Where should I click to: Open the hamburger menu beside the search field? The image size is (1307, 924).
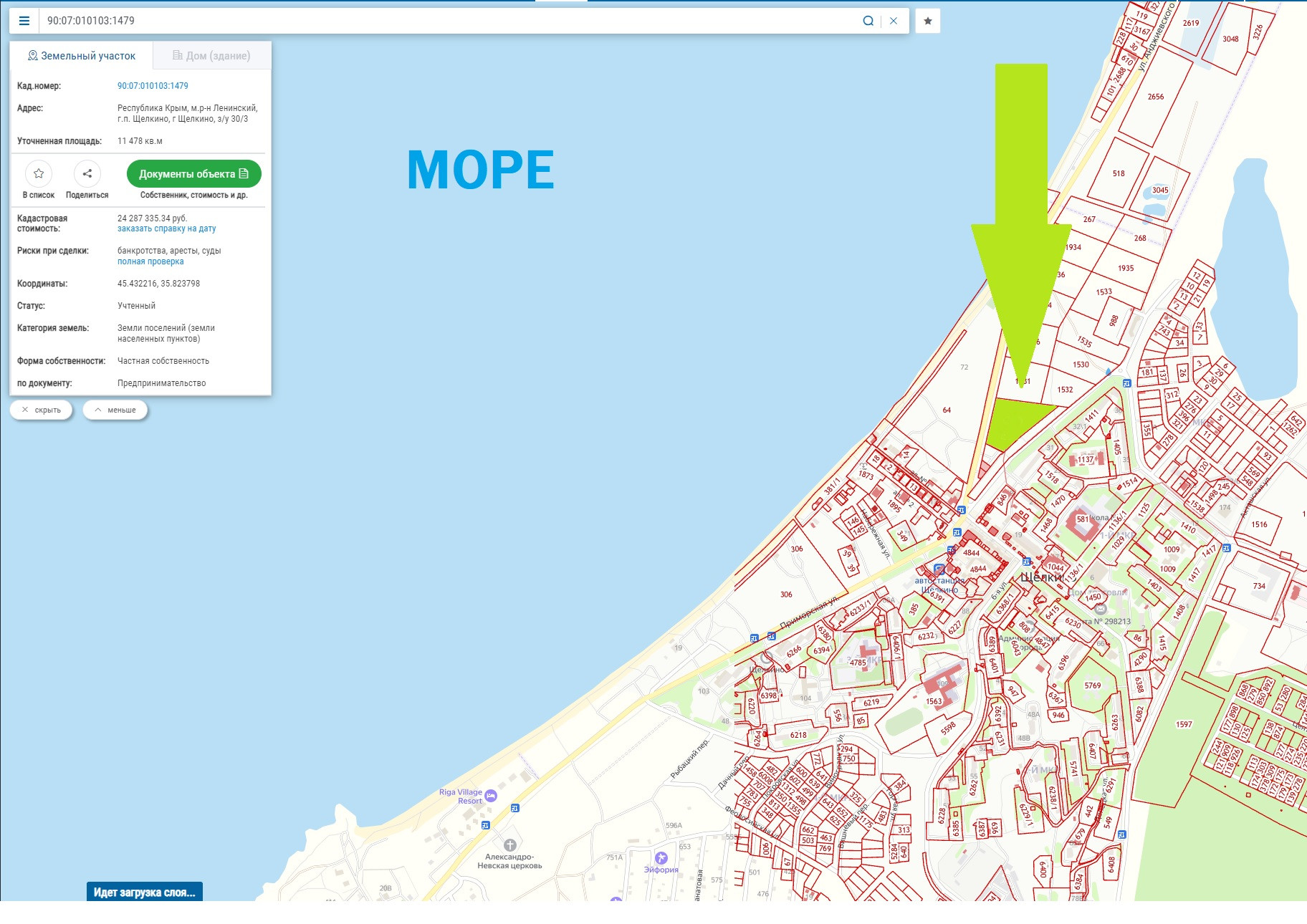(24, 21)
